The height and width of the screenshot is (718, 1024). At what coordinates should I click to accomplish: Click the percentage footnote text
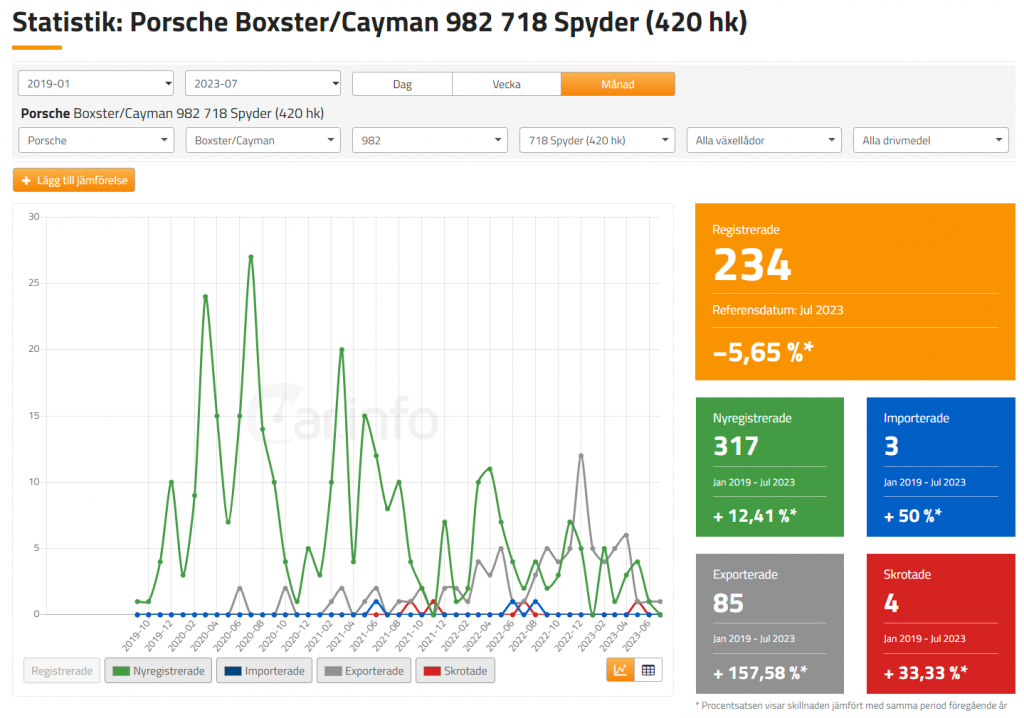[x=851, y=706]
